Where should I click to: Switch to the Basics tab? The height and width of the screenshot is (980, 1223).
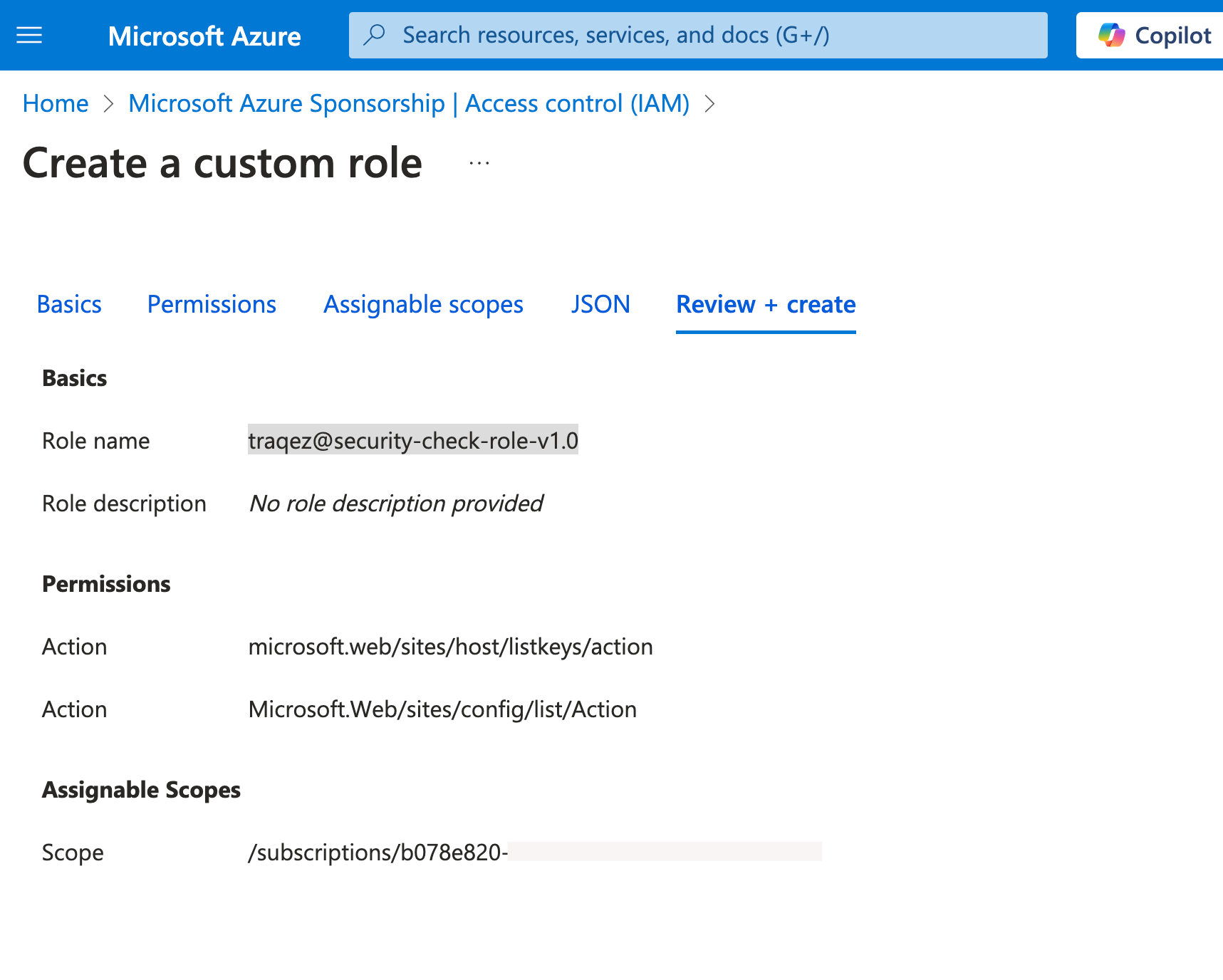(x=69, y=304)
